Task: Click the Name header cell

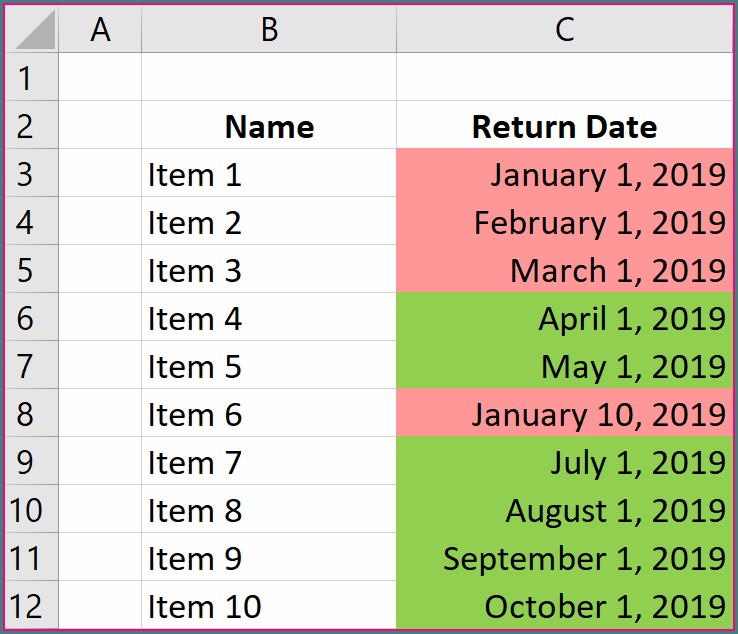Action: [268, 127]
